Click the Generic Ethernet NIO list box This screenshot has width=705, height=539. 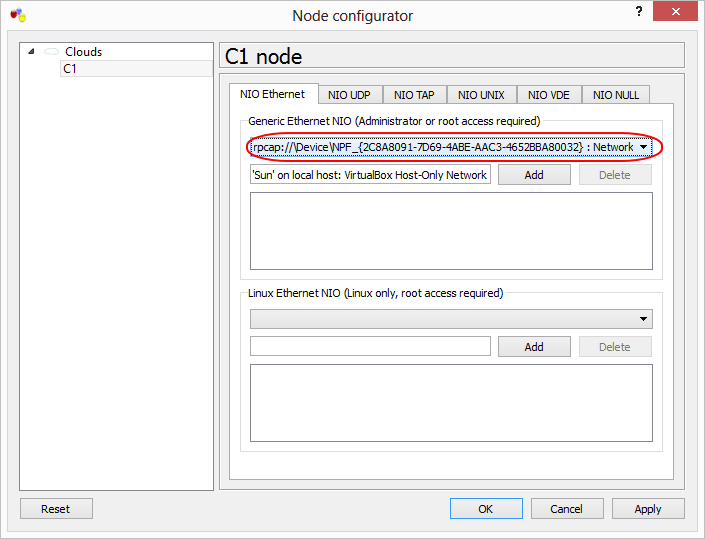(x=451, y=231)
